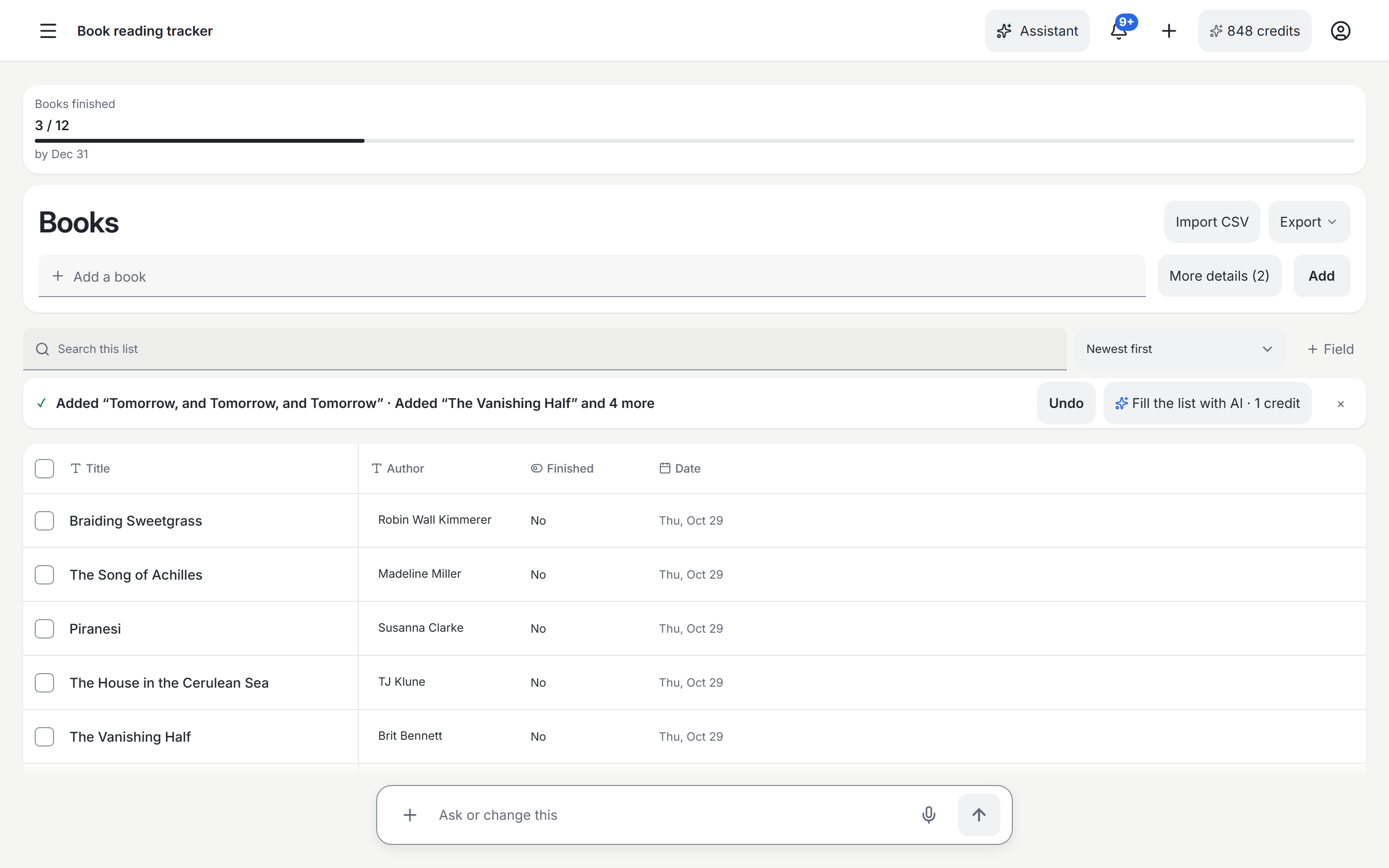Open More details (2) options
This screenshot has width=1389, height=868.
(x=1219, y=276)
